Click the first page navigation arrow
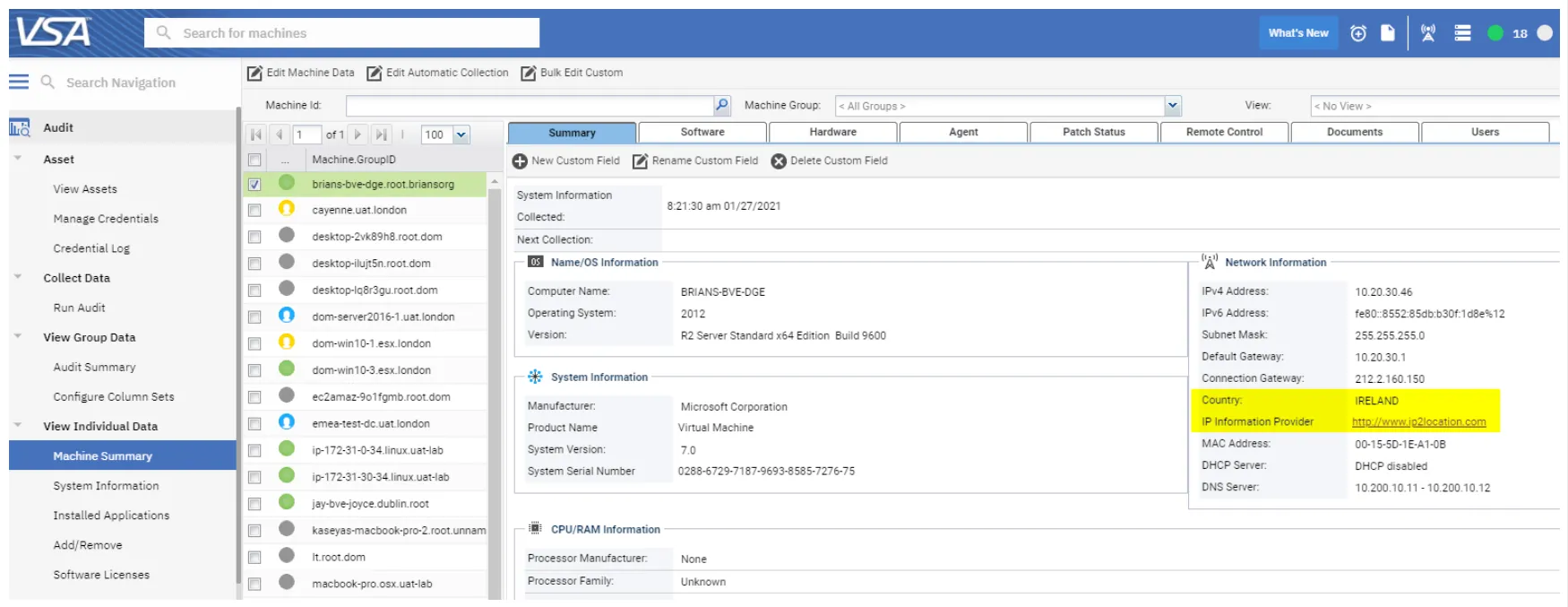The image size is (1568, 607). (x=256, y=134)
